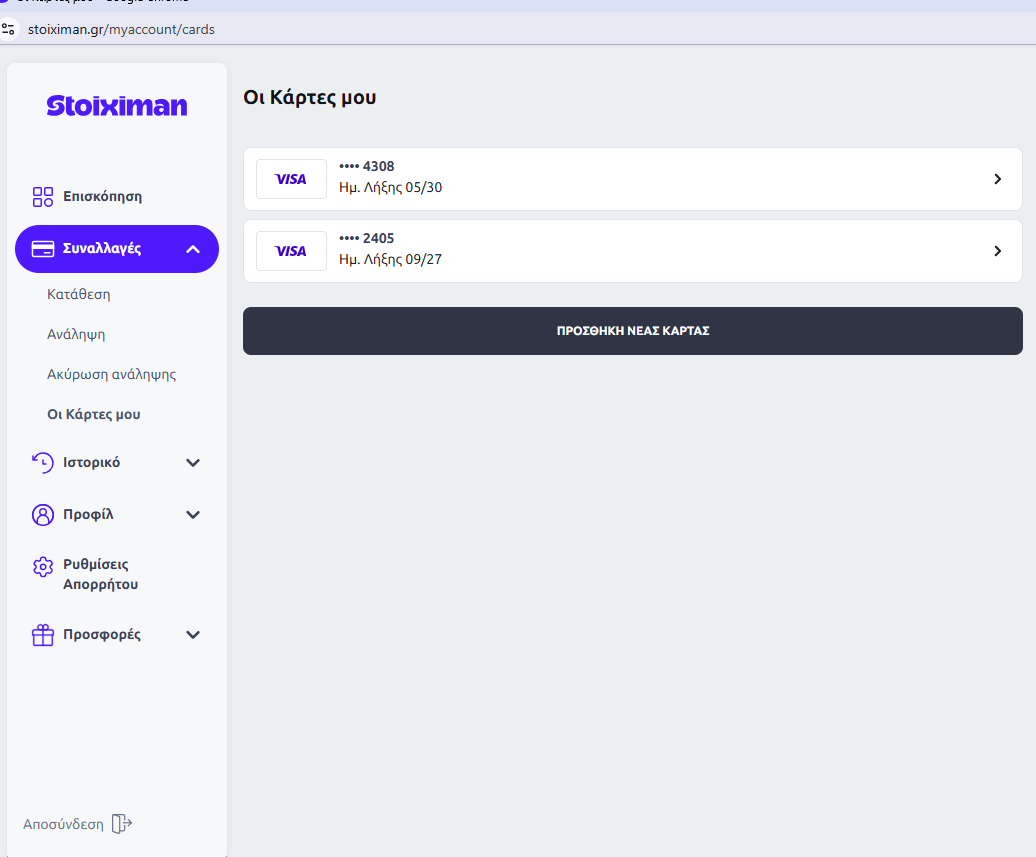Click the Stoiximan logo

point(117,106)
